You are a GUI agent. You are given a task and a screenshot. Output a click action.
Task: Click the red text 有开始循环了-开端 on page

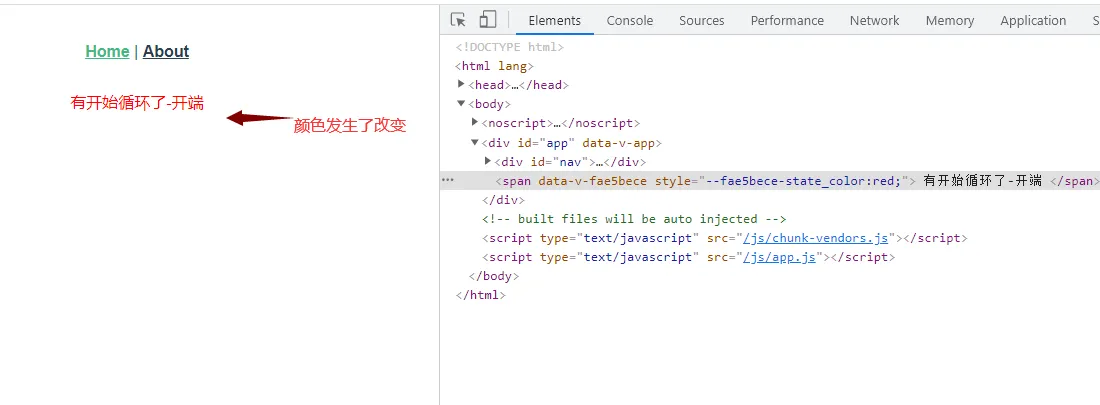pyautogui.click(x=137, y=103)
